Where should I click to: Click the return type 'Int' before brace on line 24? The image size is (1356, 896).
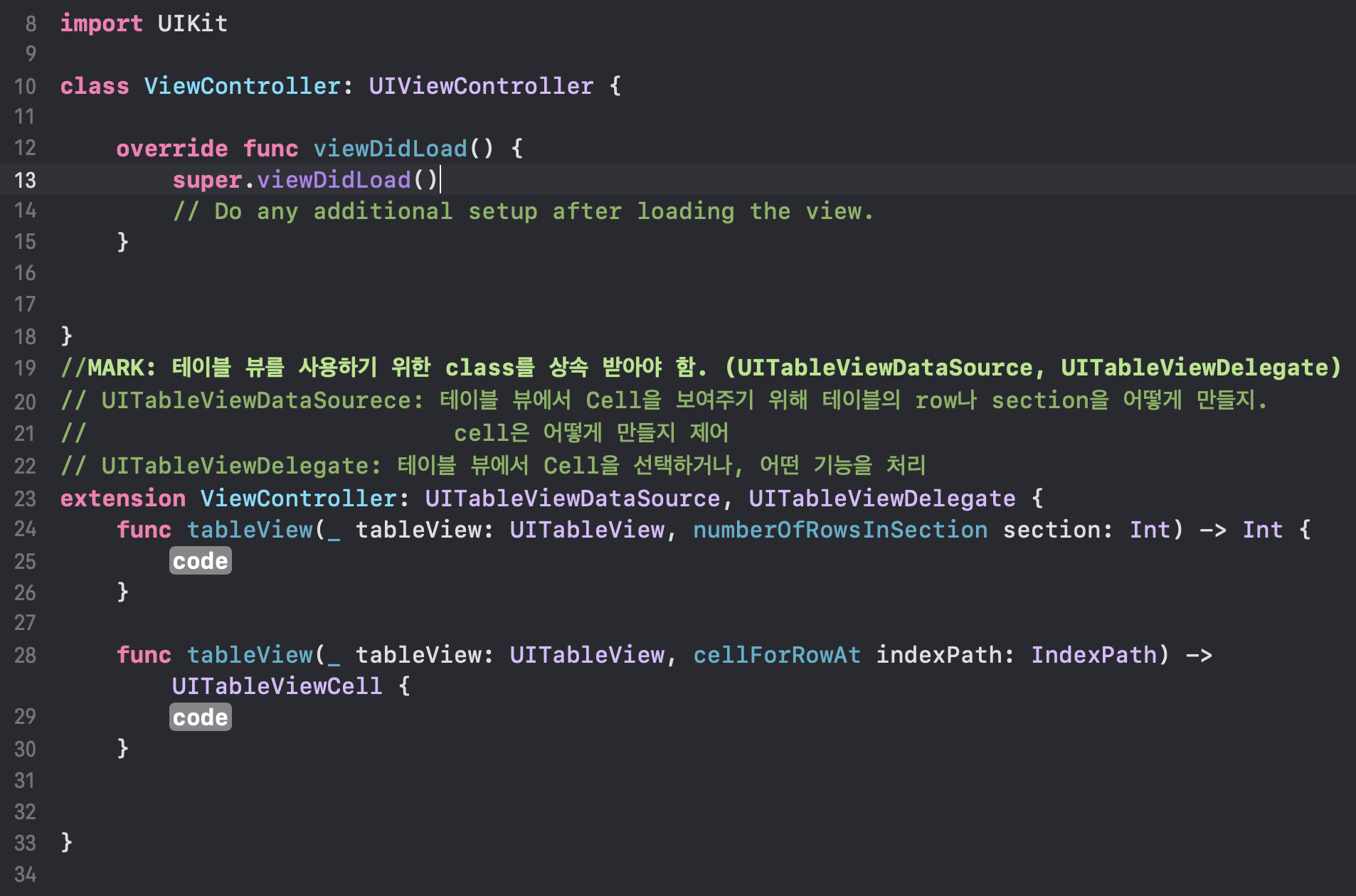tap(1263, 530)
